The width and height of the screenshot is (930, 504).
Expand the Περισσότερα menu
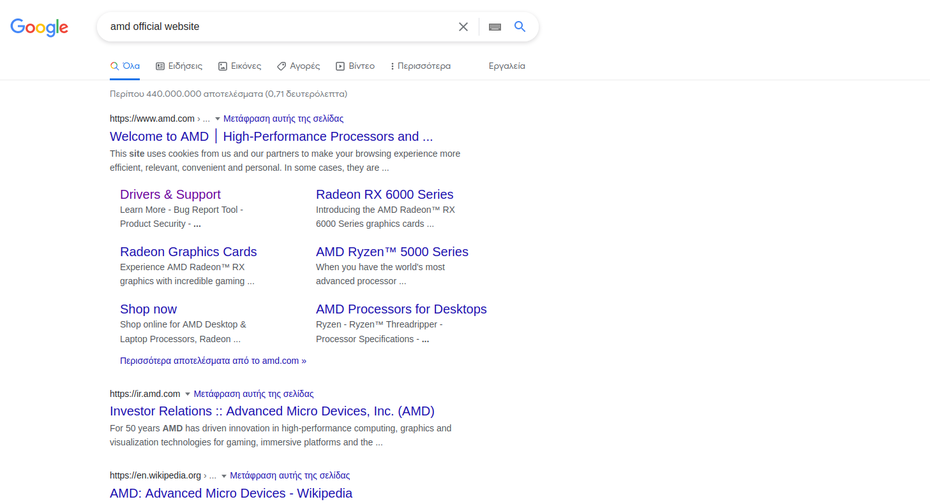(x=421, y=66)
